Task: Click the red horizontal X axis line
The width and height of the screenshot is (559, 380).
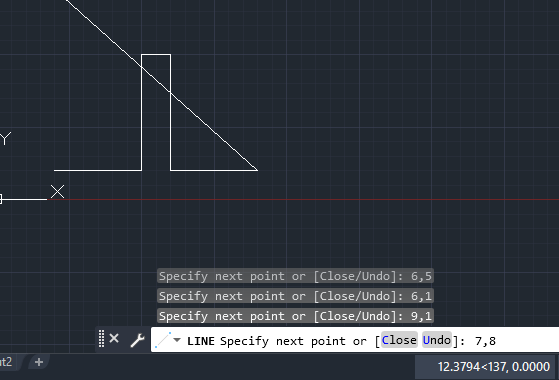Action: pos(303,199)
